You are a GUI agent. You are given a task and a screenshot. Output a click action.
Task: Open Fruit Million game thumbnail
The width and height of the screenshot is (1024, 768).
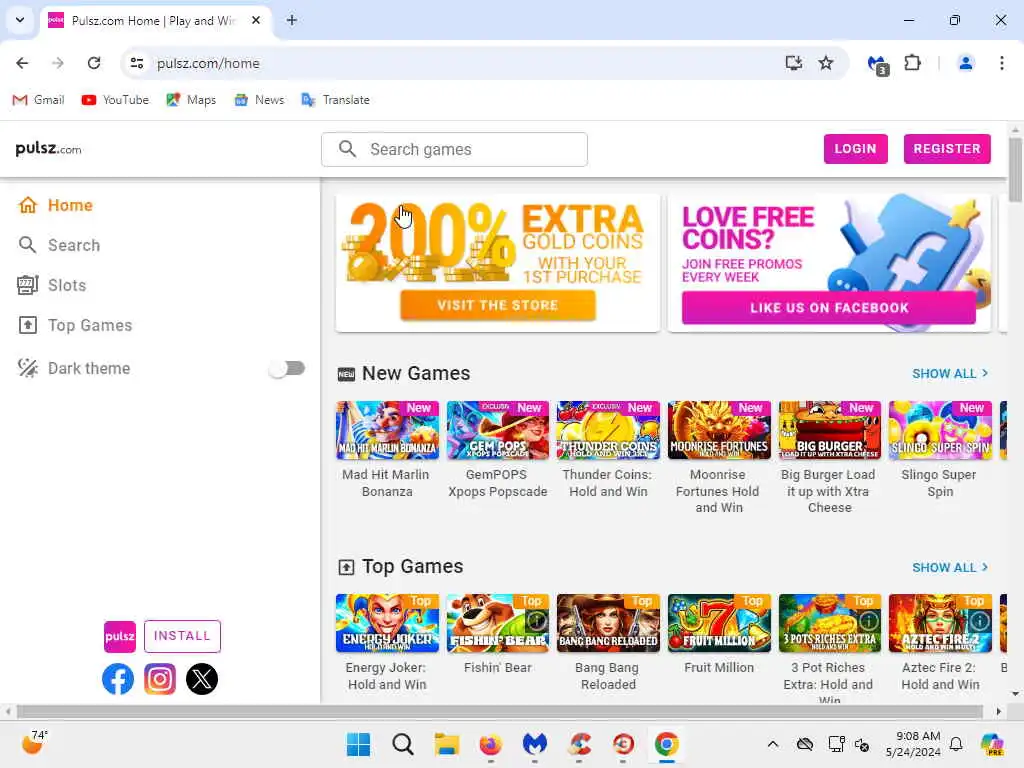(719, 623)
